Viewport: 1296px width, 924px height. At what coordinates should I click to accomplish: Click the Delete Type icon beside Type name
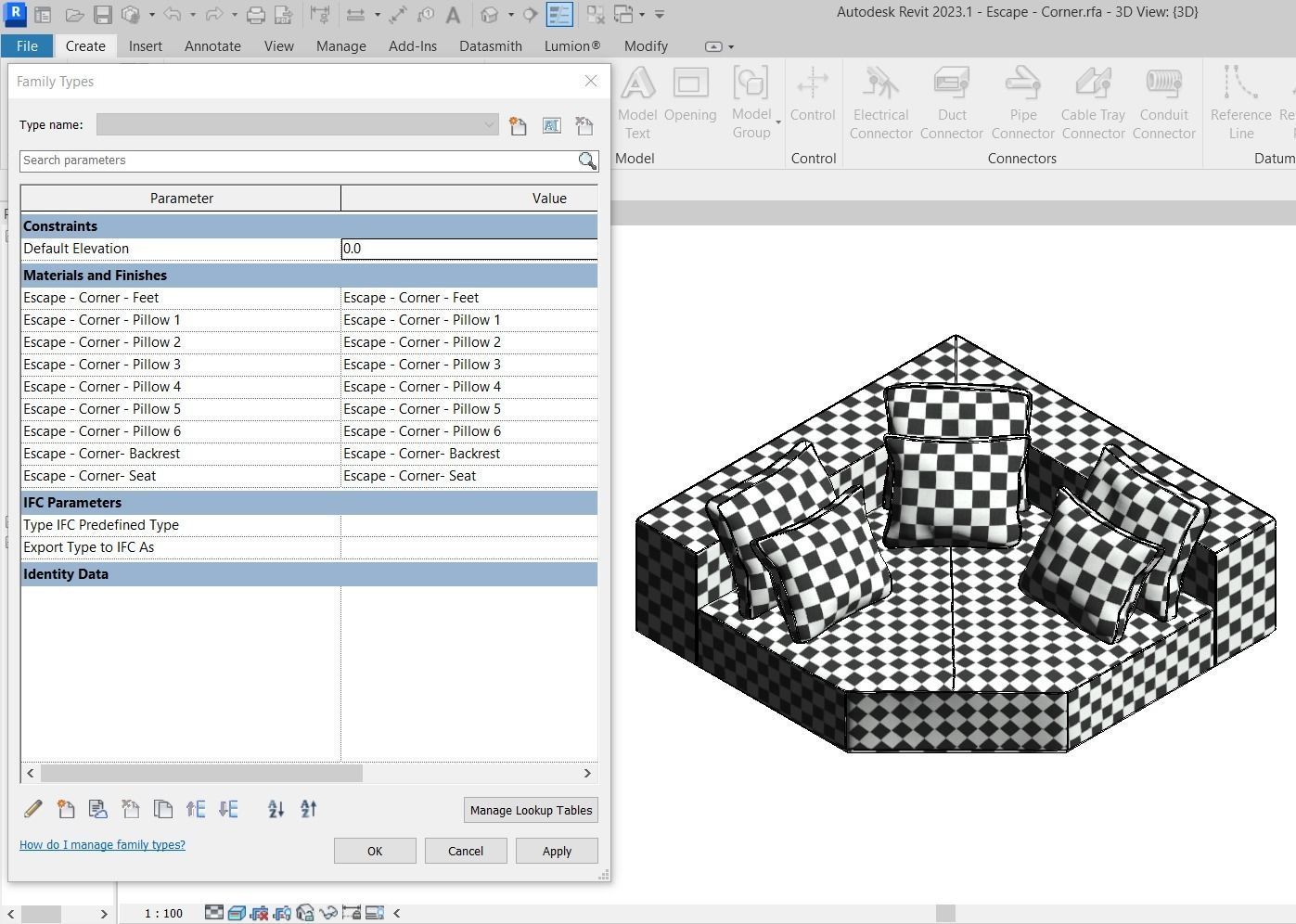coord(584,125)
